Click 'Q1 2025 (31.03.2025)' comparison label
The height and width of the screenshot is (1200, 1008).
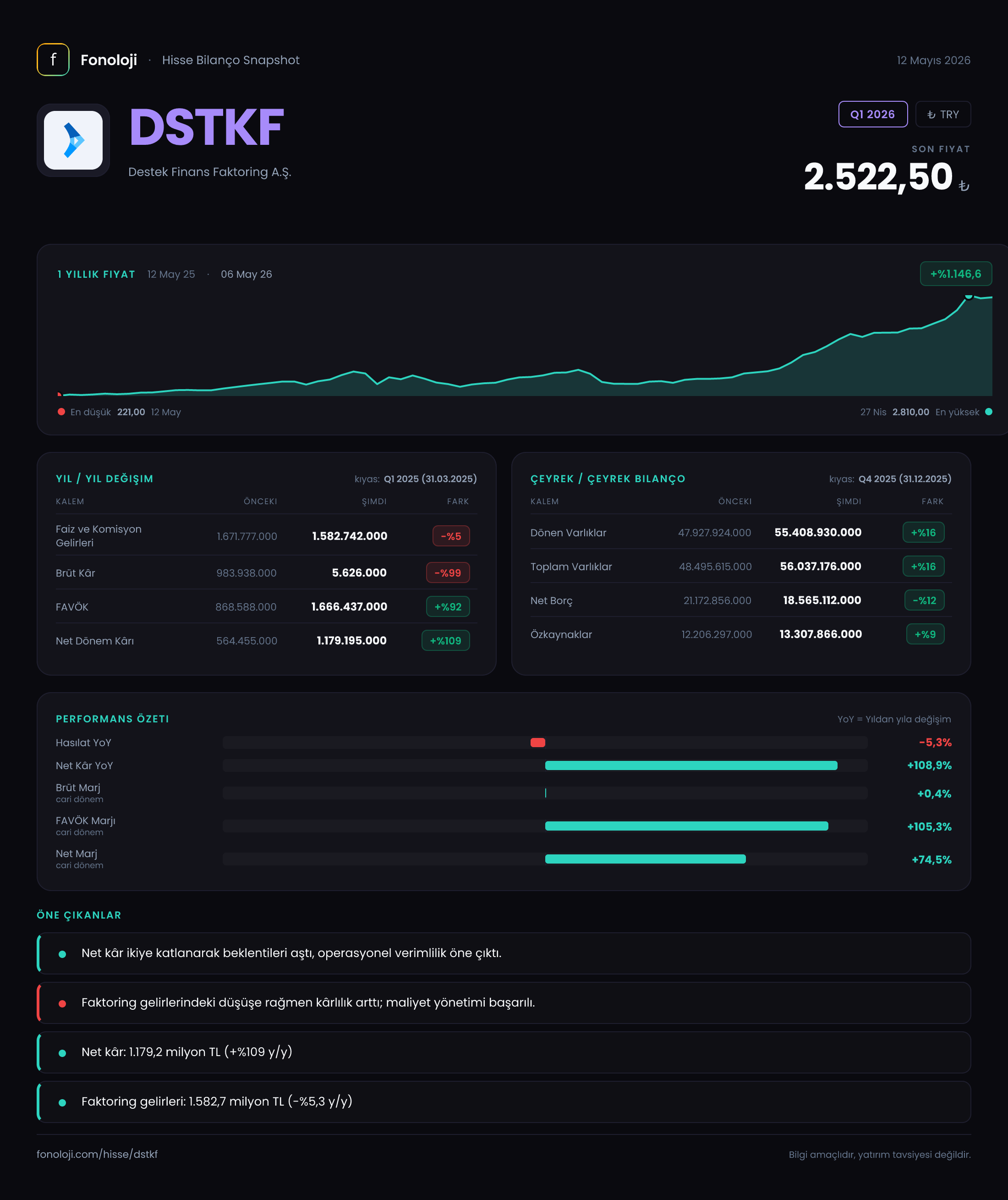point(430,479)
